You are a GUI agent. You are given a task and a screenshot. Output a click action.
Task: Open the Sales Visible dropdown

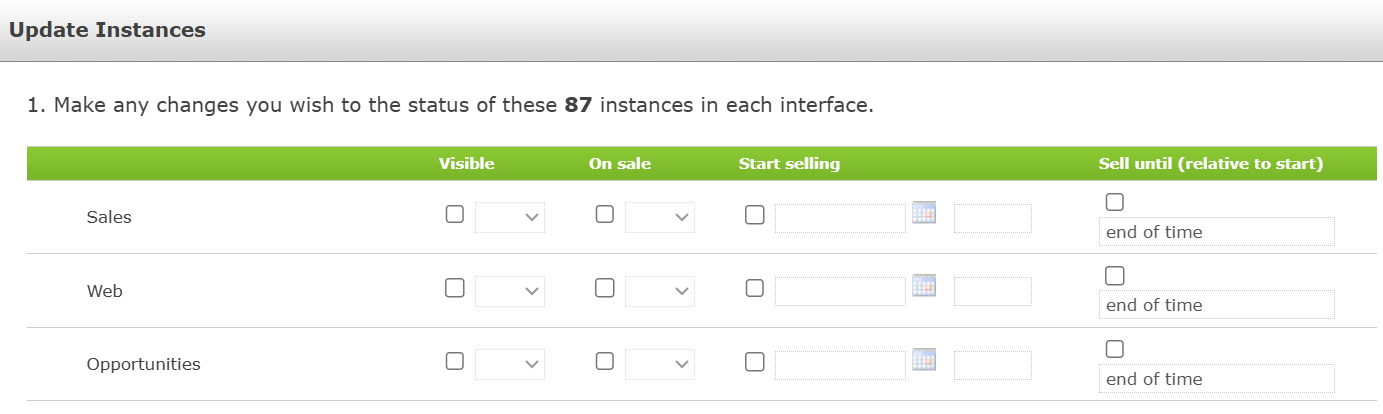click(x=510, y=217)
